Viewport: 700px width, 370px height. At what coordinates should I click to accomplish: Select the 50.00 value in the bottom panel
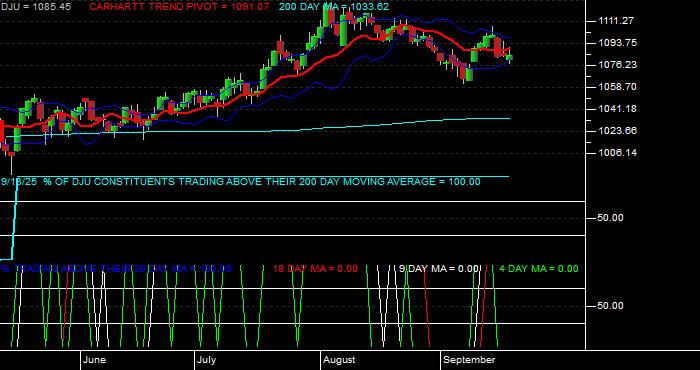coord(611,306)
